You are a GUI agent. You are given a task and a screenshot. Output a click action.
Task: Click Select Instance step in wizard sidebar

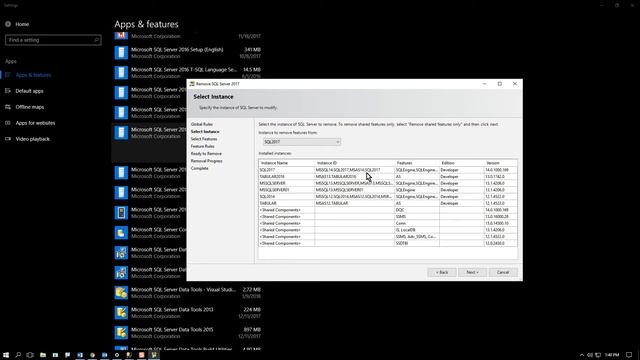[x=205, y=131]
